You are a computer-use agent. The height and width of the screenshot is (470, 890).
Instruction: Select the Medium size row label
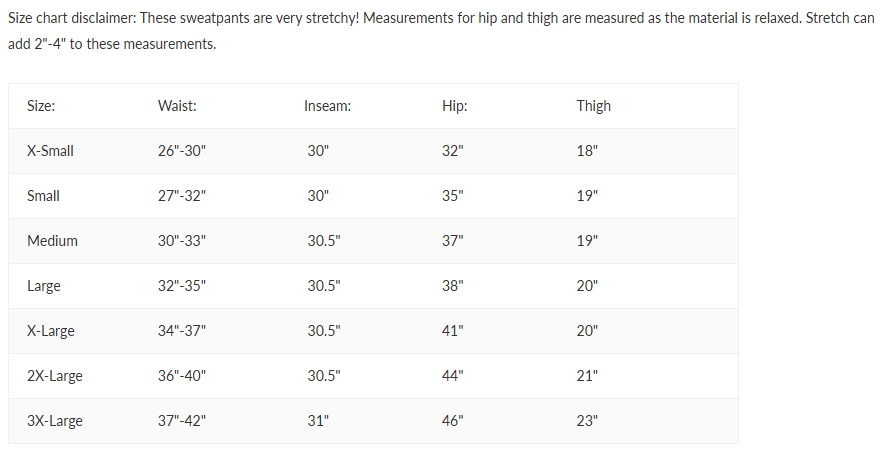pos(52,241)
